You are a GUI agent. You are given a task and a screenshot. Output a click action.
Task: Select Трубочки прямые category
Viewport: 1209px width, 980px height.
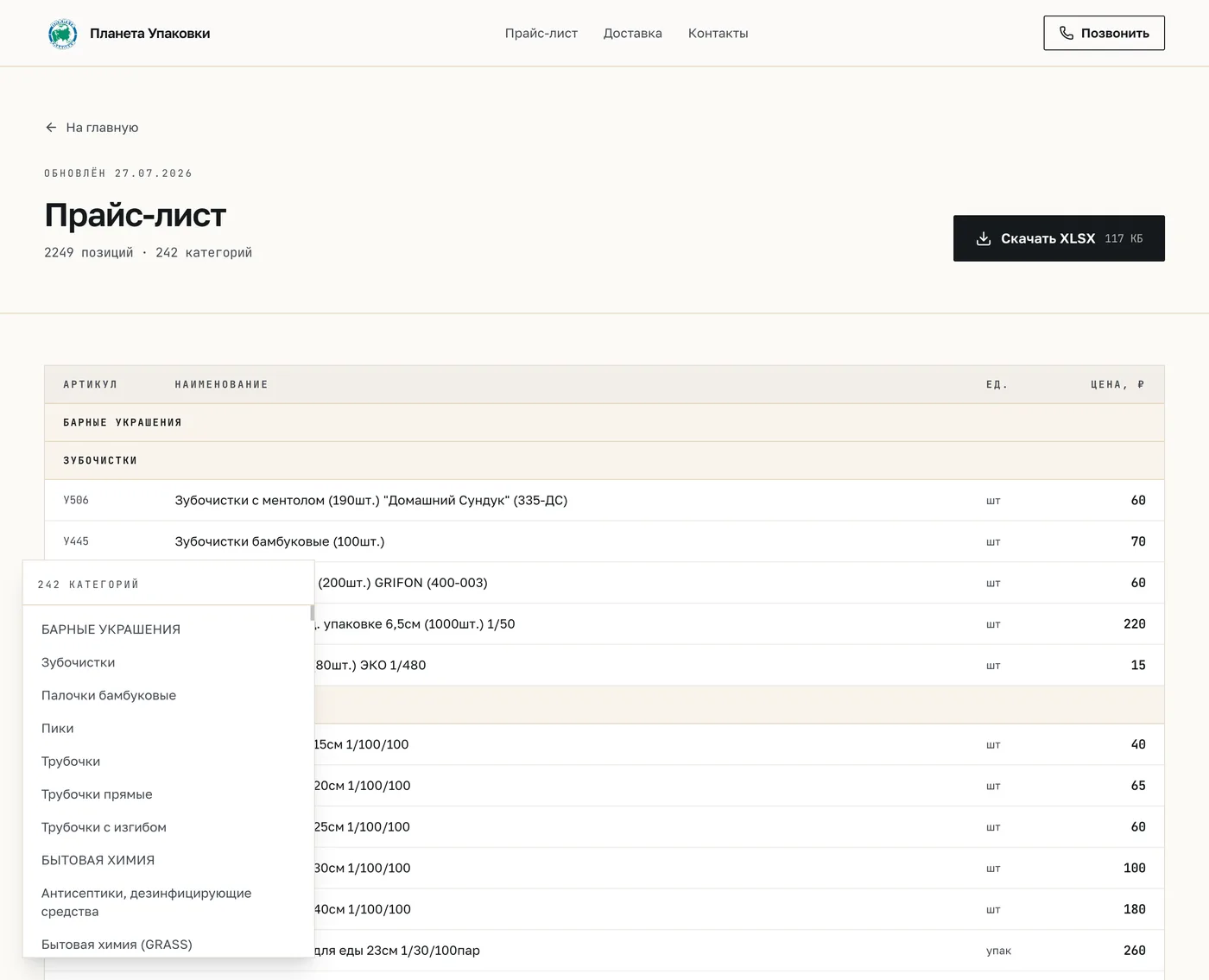97,794
